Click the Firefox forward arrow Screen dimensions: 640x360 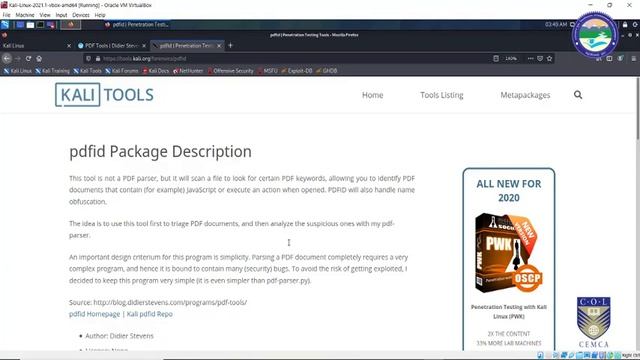coord(18,58)
